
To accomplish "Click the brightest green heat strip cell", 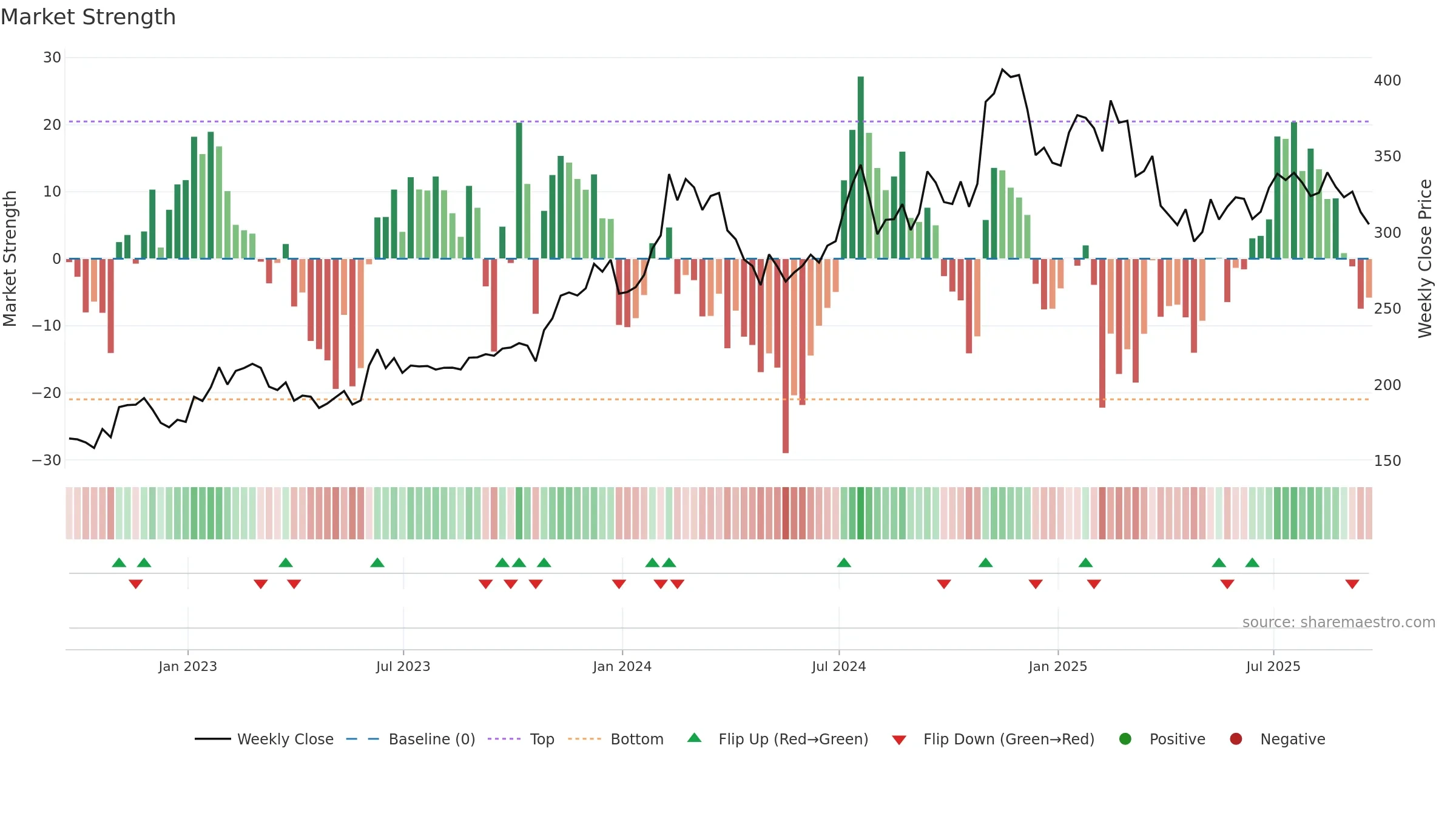I will pos(861,513).
